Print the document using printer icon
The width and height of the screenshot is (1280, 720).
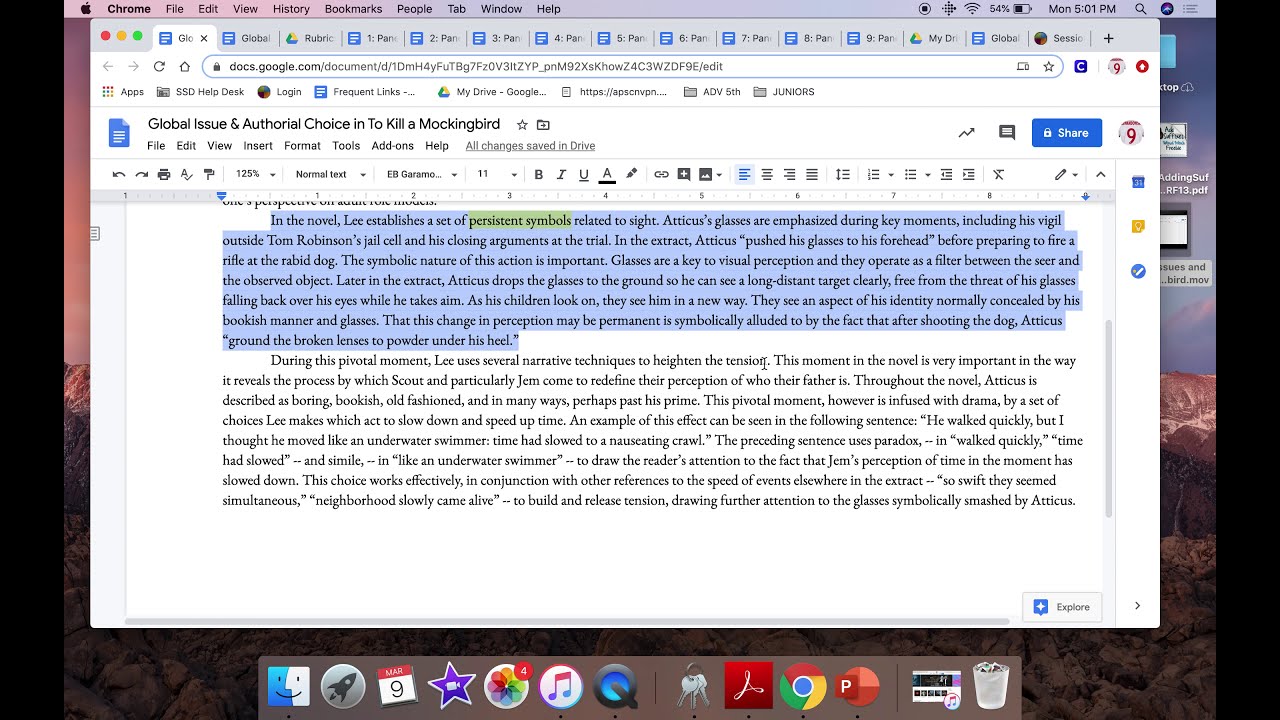[x=164, y=174]
